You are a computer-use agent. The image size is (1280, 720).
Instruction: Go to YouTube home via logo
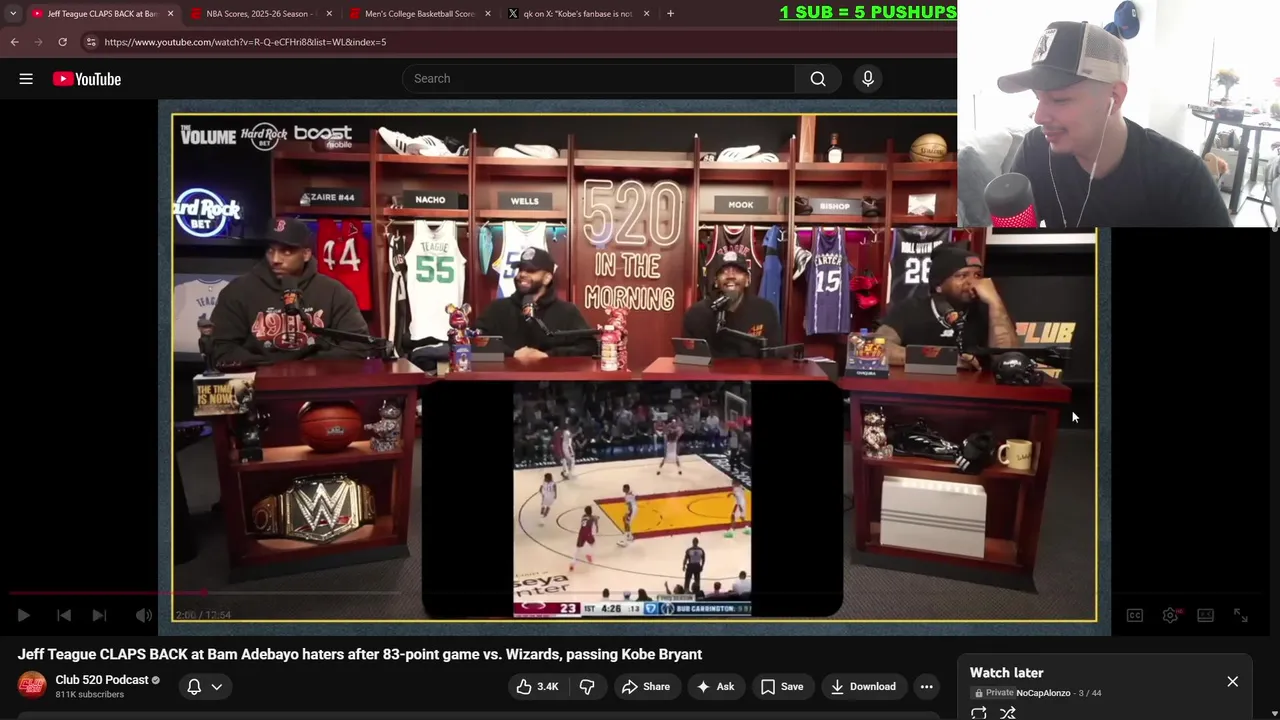tap(87, 79)
